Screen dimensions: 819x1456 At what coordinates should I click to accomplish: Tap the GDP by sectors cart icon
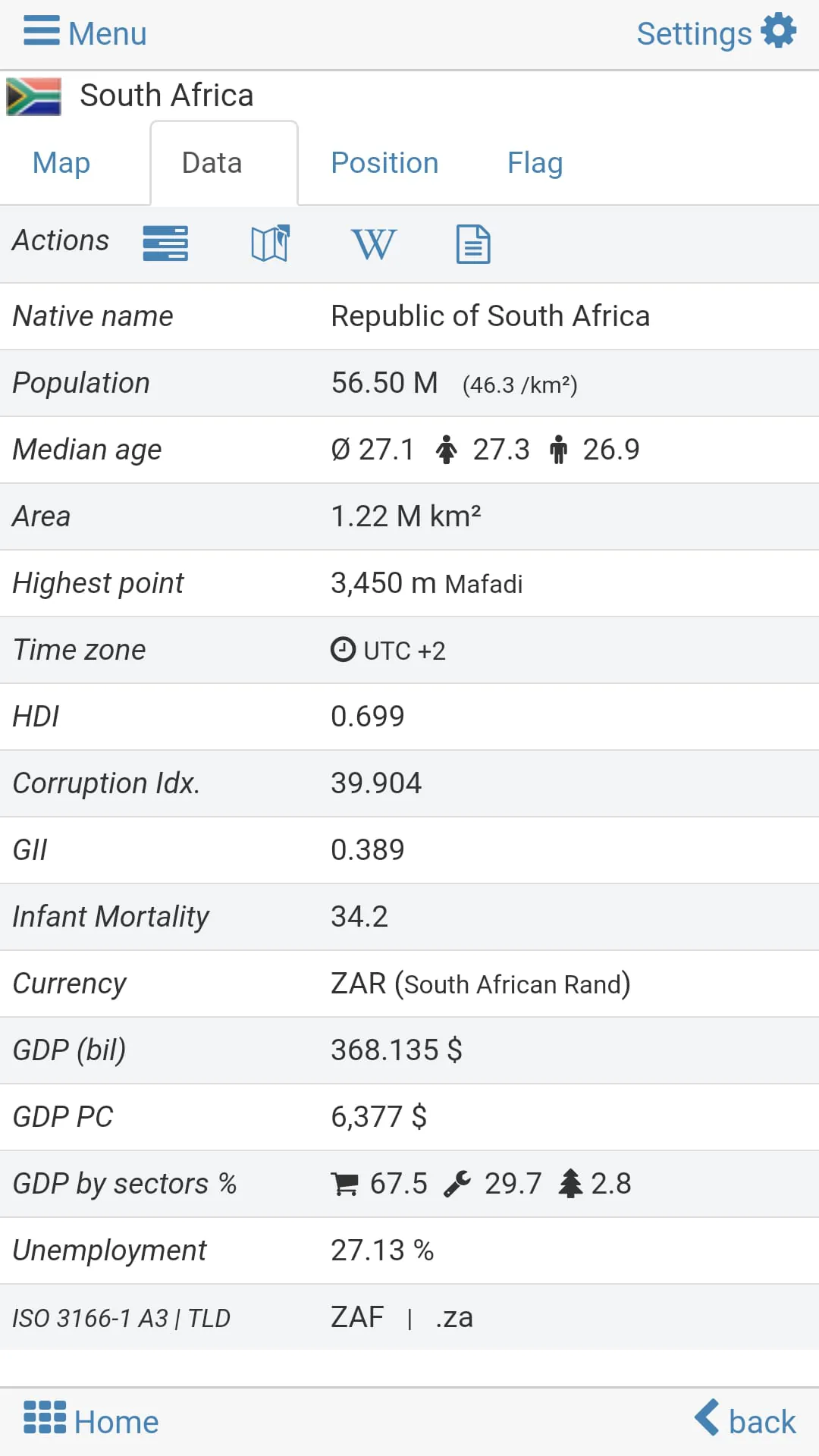(345, 1184)
